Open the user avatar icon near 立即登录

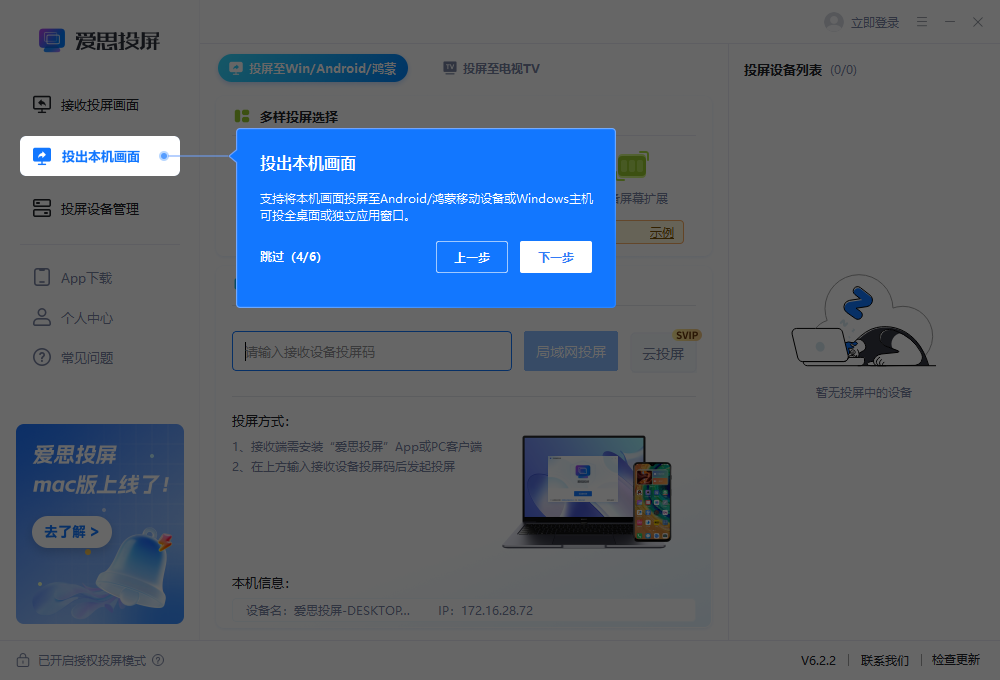point(834,22)
